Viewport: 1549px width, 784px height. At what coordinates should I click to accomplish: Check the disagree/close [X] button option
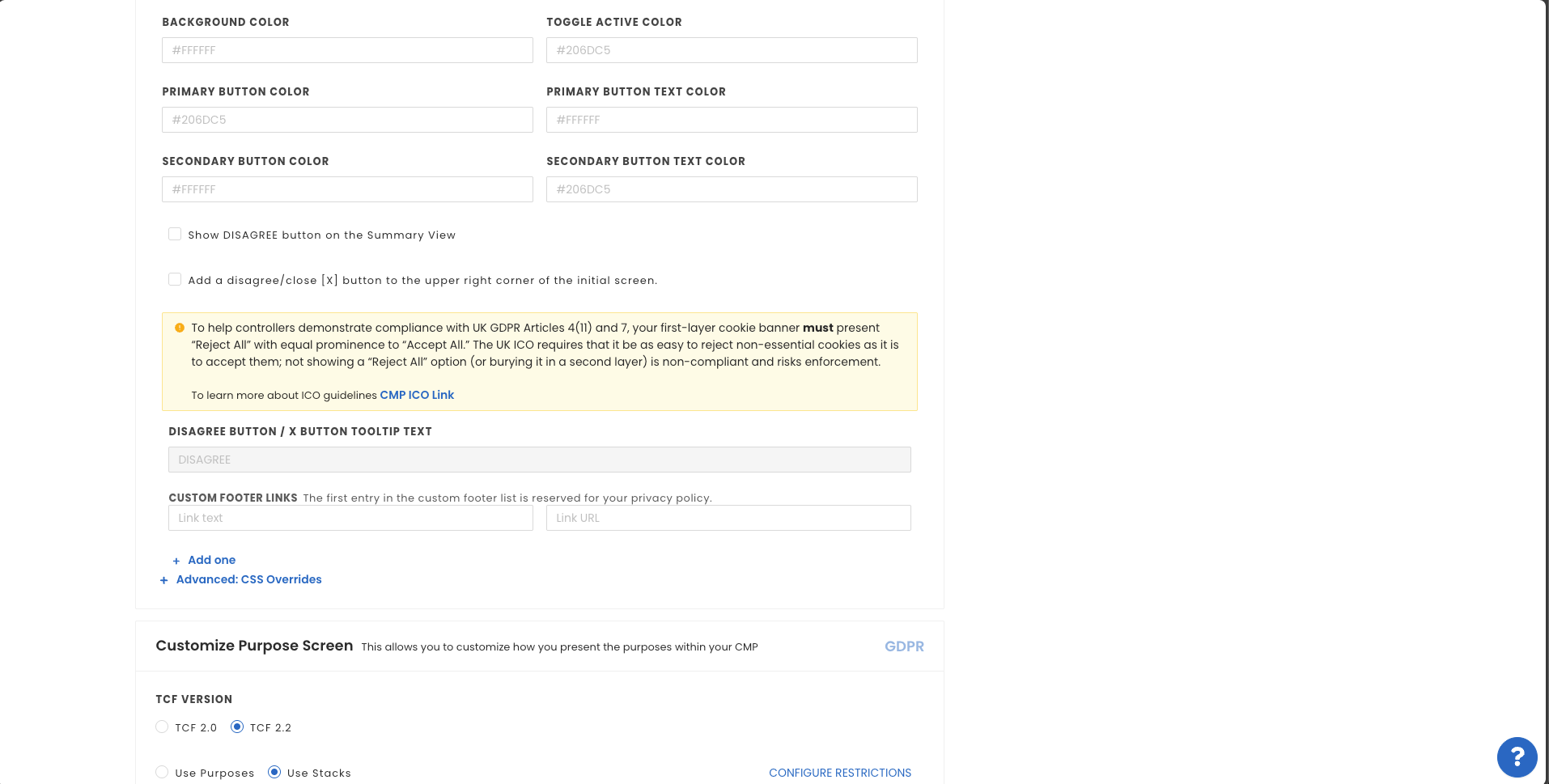tap(175, 280)
